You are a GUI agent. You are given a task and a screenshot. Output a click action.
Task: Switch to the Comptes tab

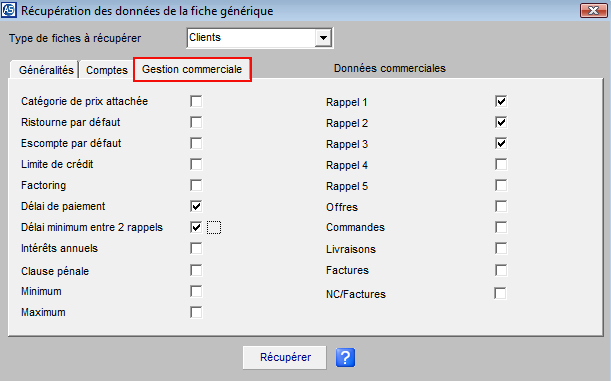(106, 70)
